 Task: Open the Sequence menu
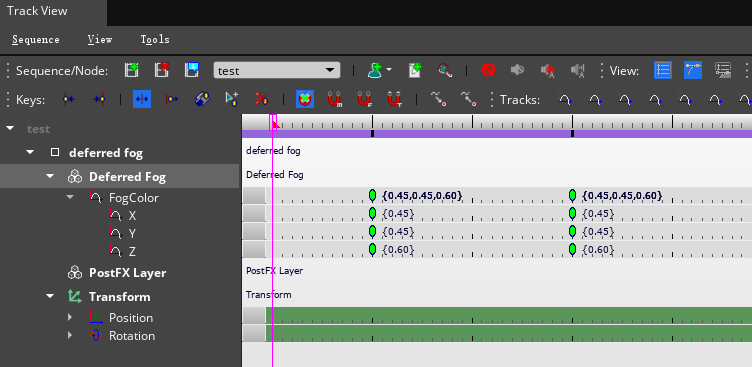[x=36, y=39]
